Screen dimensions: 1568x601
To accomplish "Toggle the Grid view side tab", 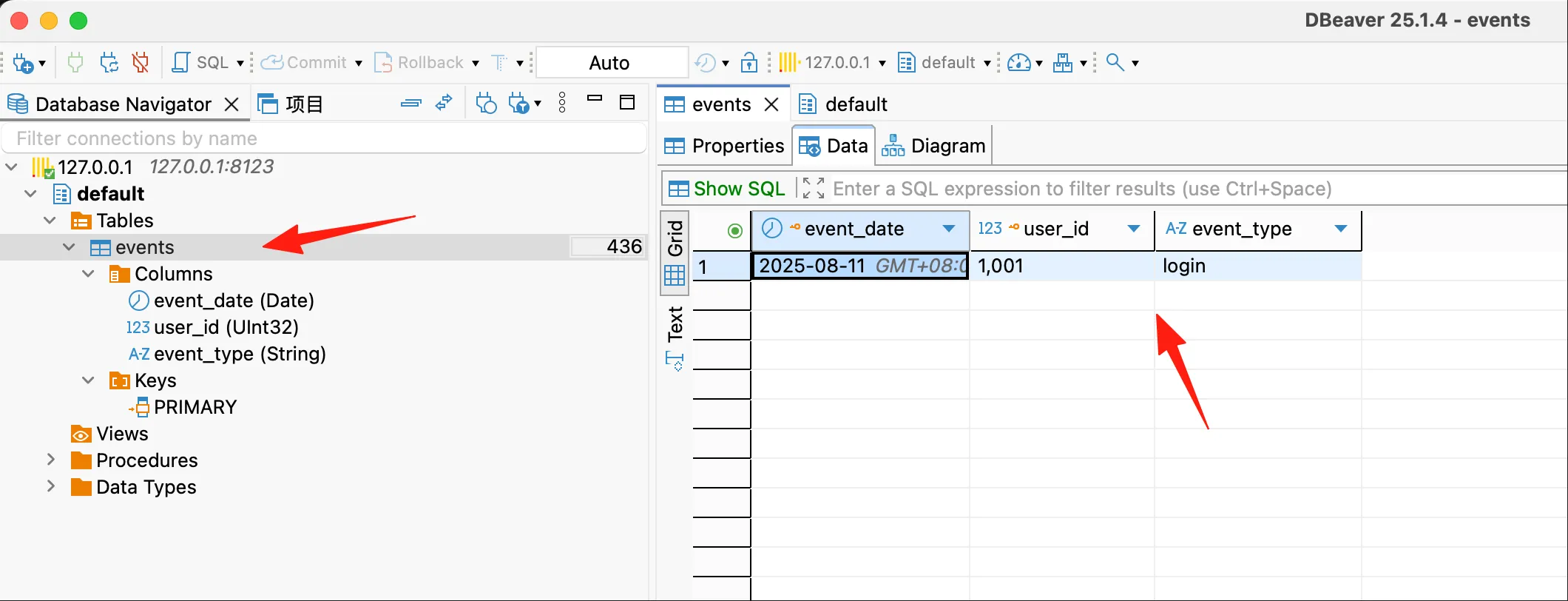I will point(675,238).
